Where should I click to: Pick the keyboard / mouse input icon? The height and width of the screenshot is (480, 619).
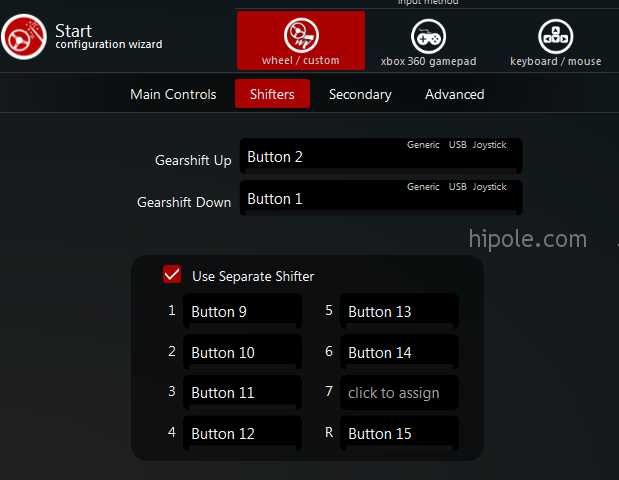tap(555, 36)
